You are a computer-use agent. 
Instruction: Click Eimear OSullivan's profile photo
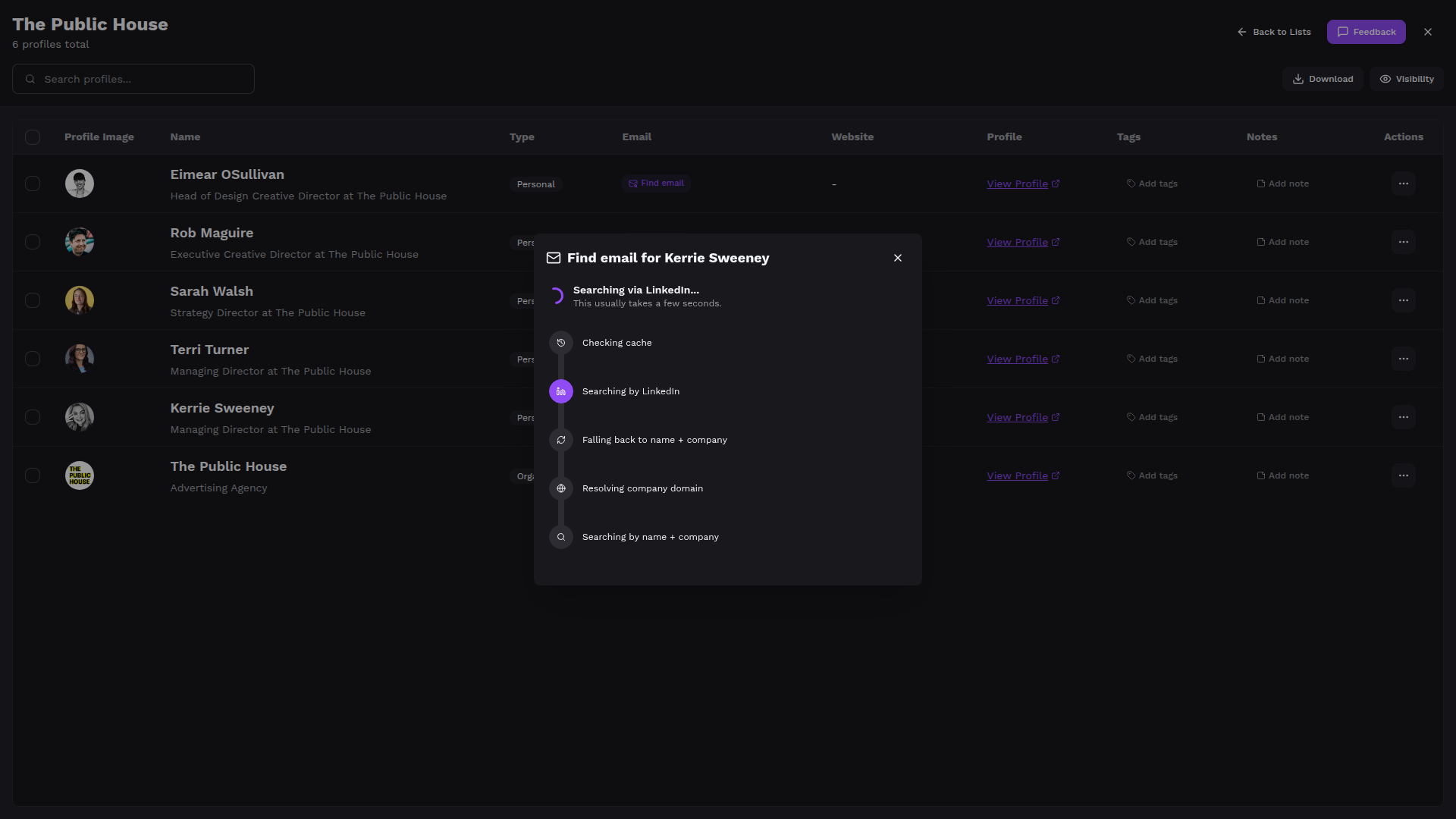(x=80, y=184)
